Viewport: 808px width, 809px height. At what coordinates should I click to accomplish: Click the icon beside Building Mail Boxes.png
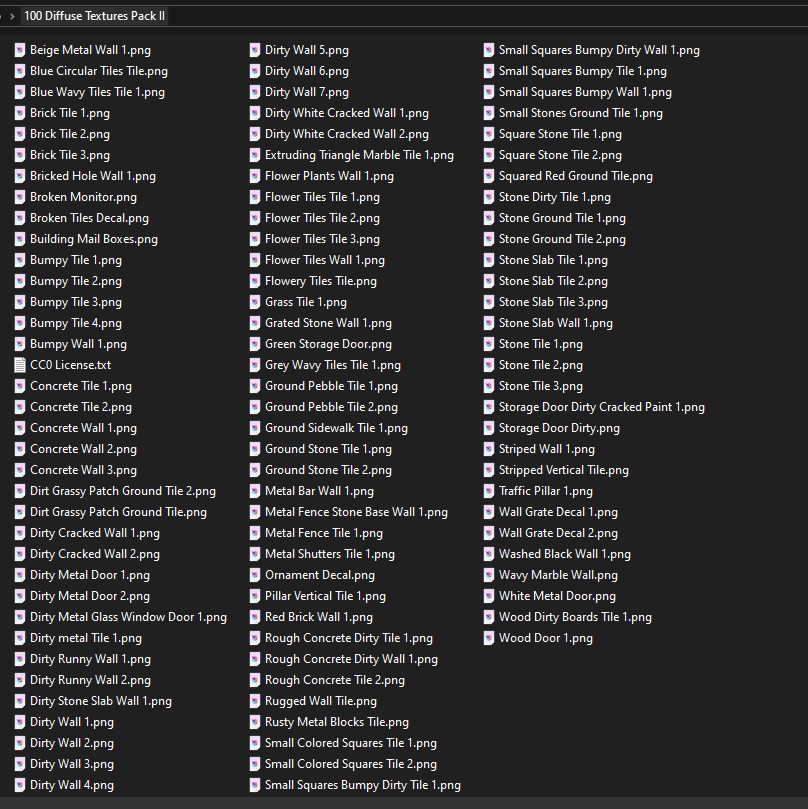(x=20, y=239)
